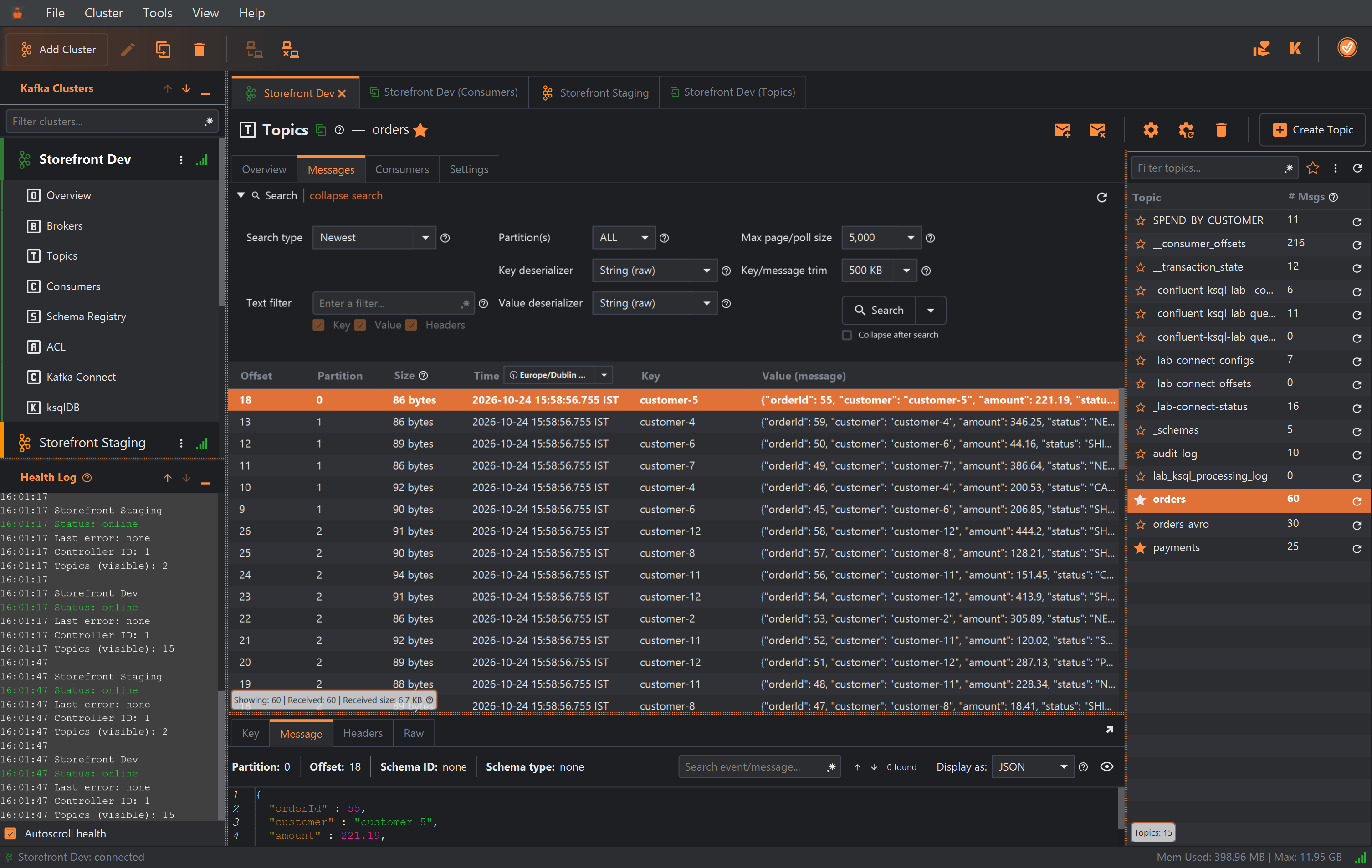The image size is (1372, 868).
Task: Click the connect cluster toolbar icon
Action: pos(254,50)
